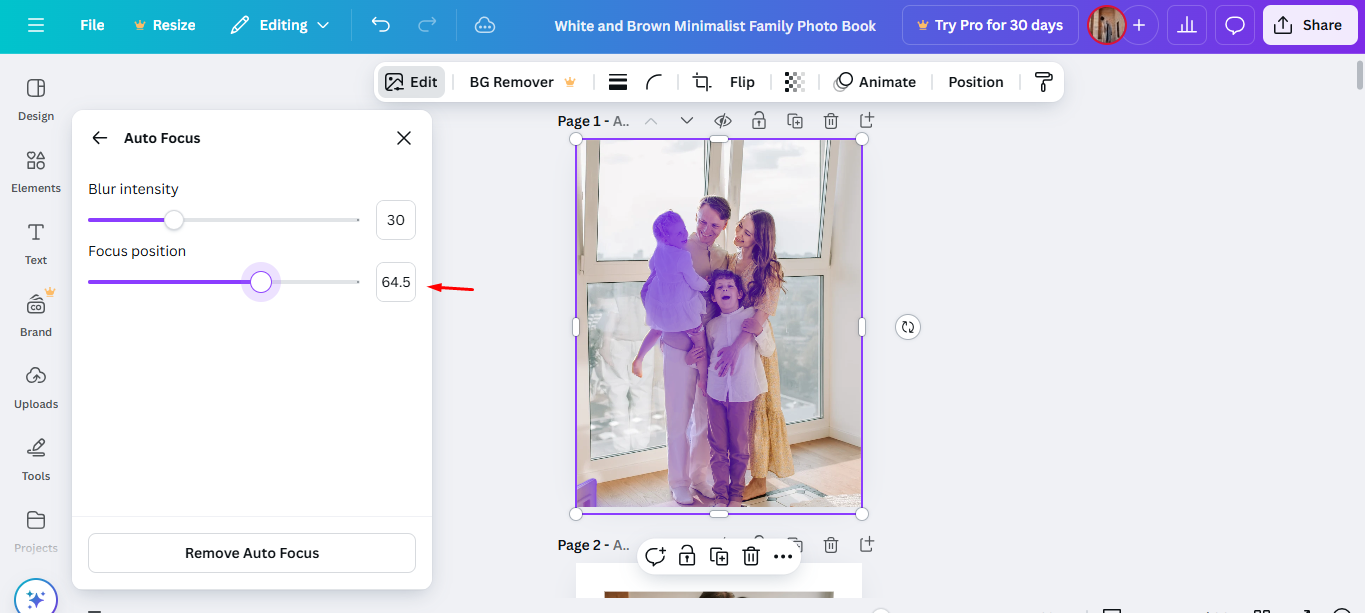Click the Remove Auto Focus button
The width and height of the screenshot is (1365, 613).
tap(251, 552)
